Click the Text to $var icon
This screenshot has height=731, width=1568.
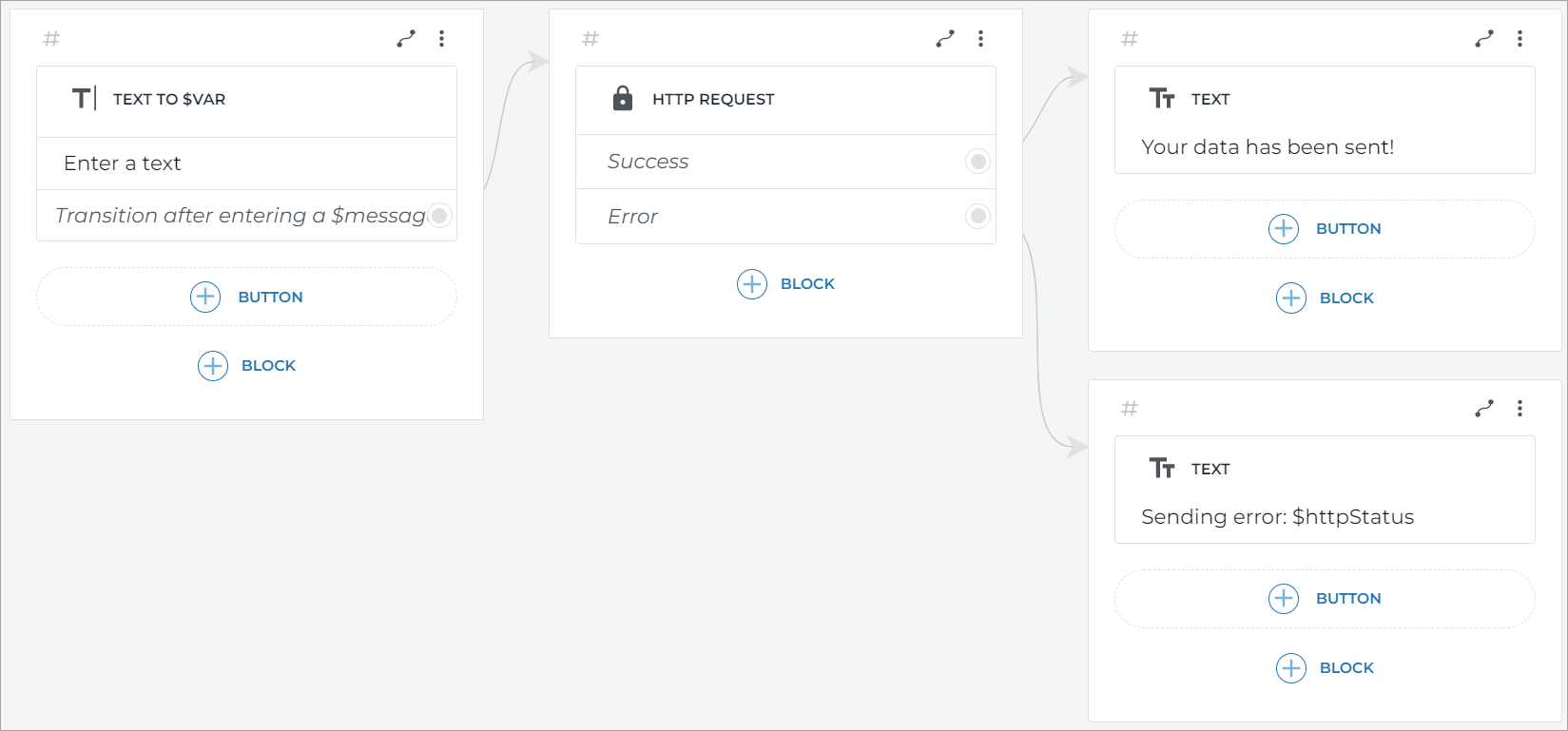coord(84,98)
